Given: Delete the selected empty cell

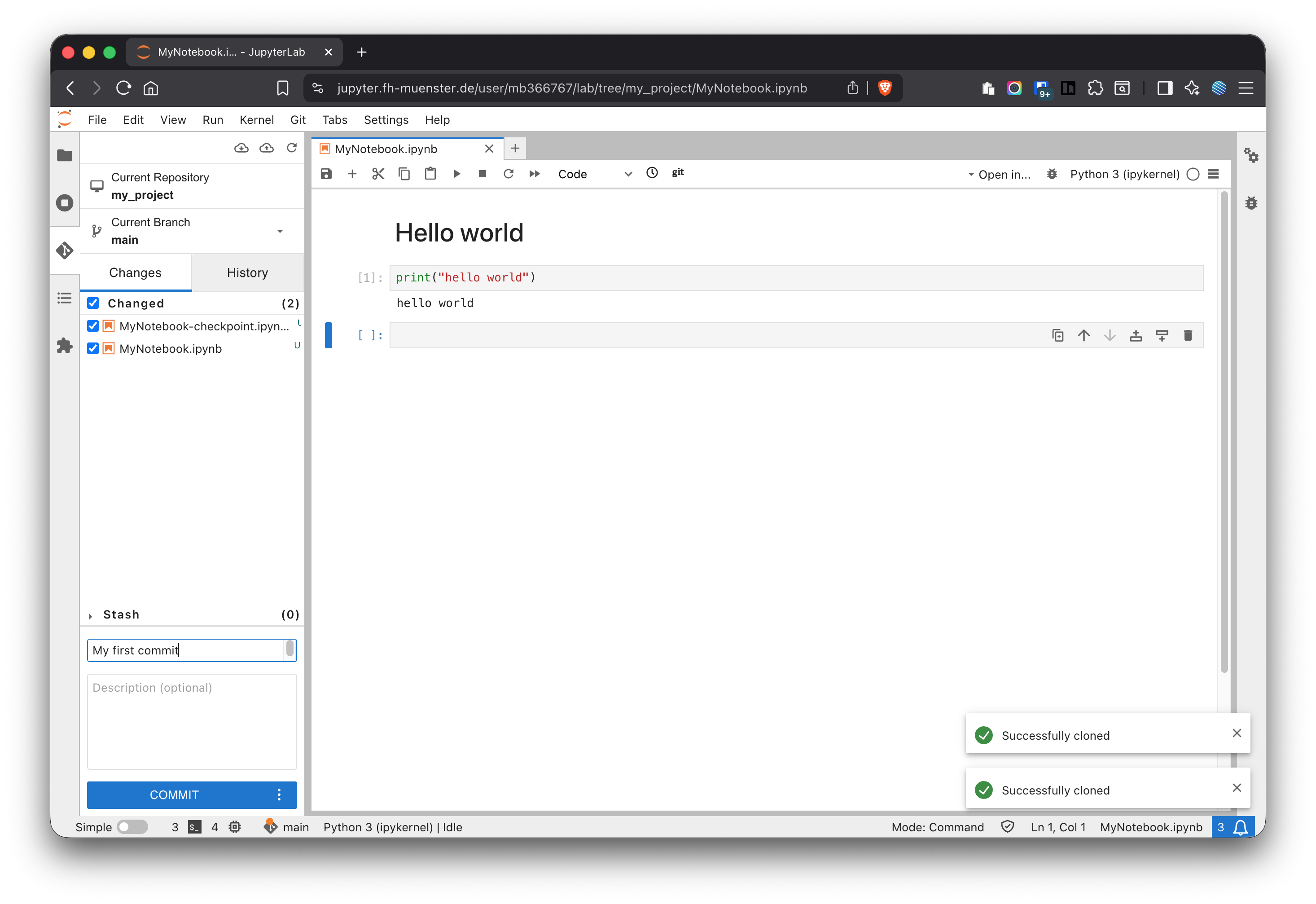Looking at the screenshot, I should (1188, 335).
